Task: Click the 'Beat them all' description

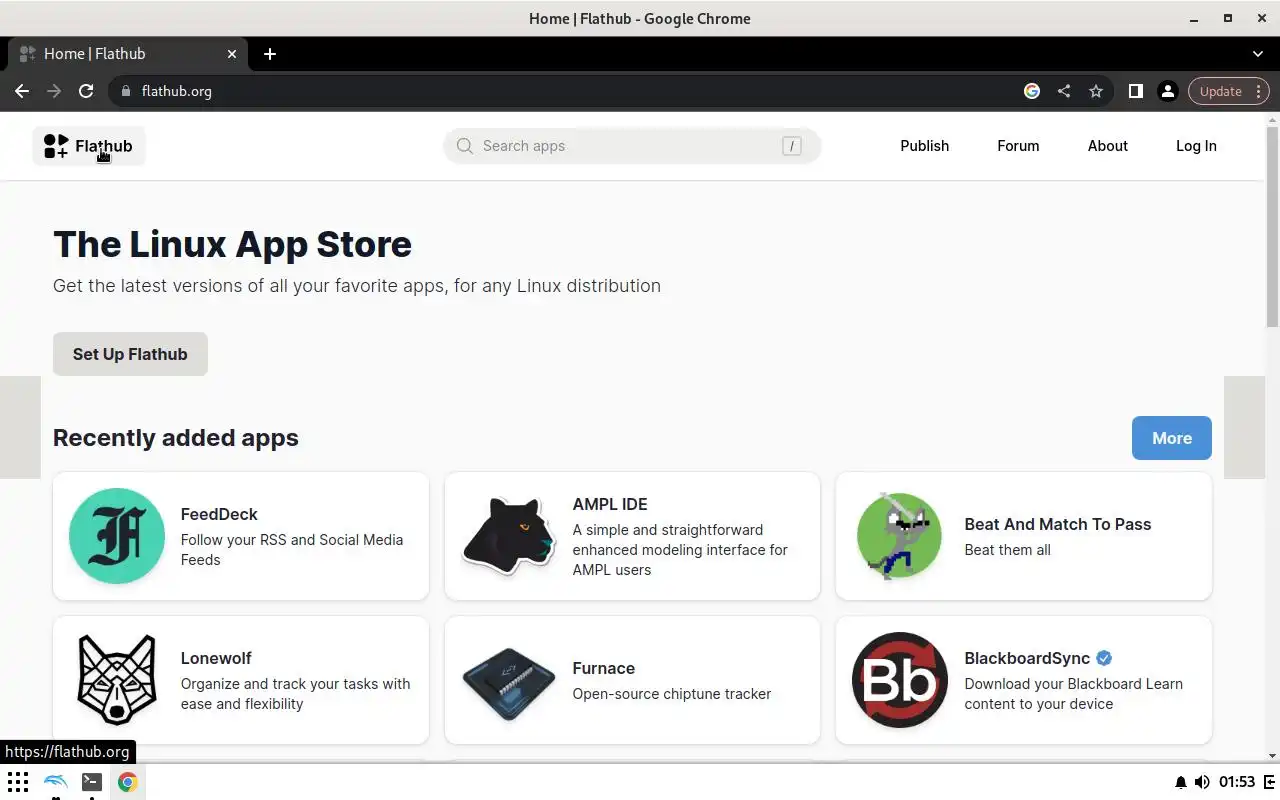Action: (1007, 550)
